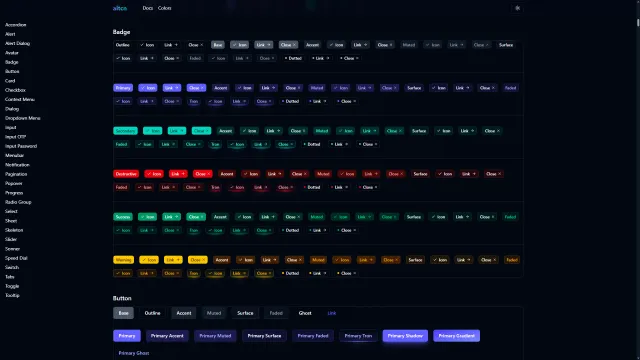Navigate to Slider in the sidebar
The width and height of the screenshot is (640, 360).
tap(11, 240)
